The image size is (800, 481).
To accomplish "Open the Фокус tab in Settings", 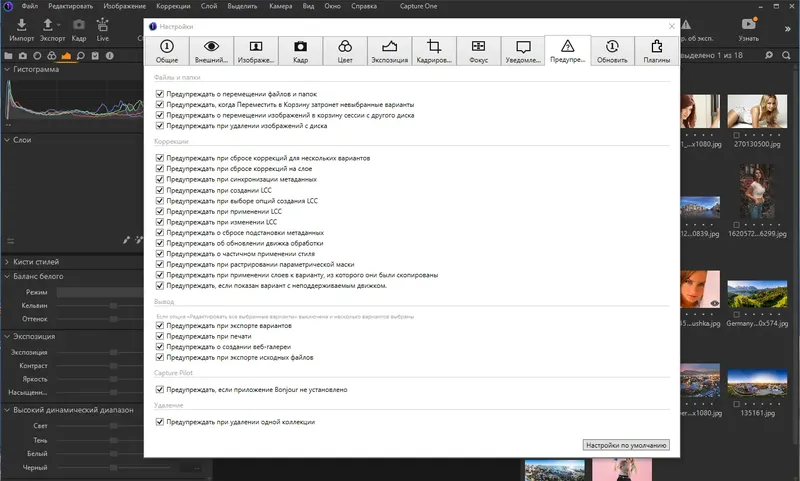I will 479,51.
